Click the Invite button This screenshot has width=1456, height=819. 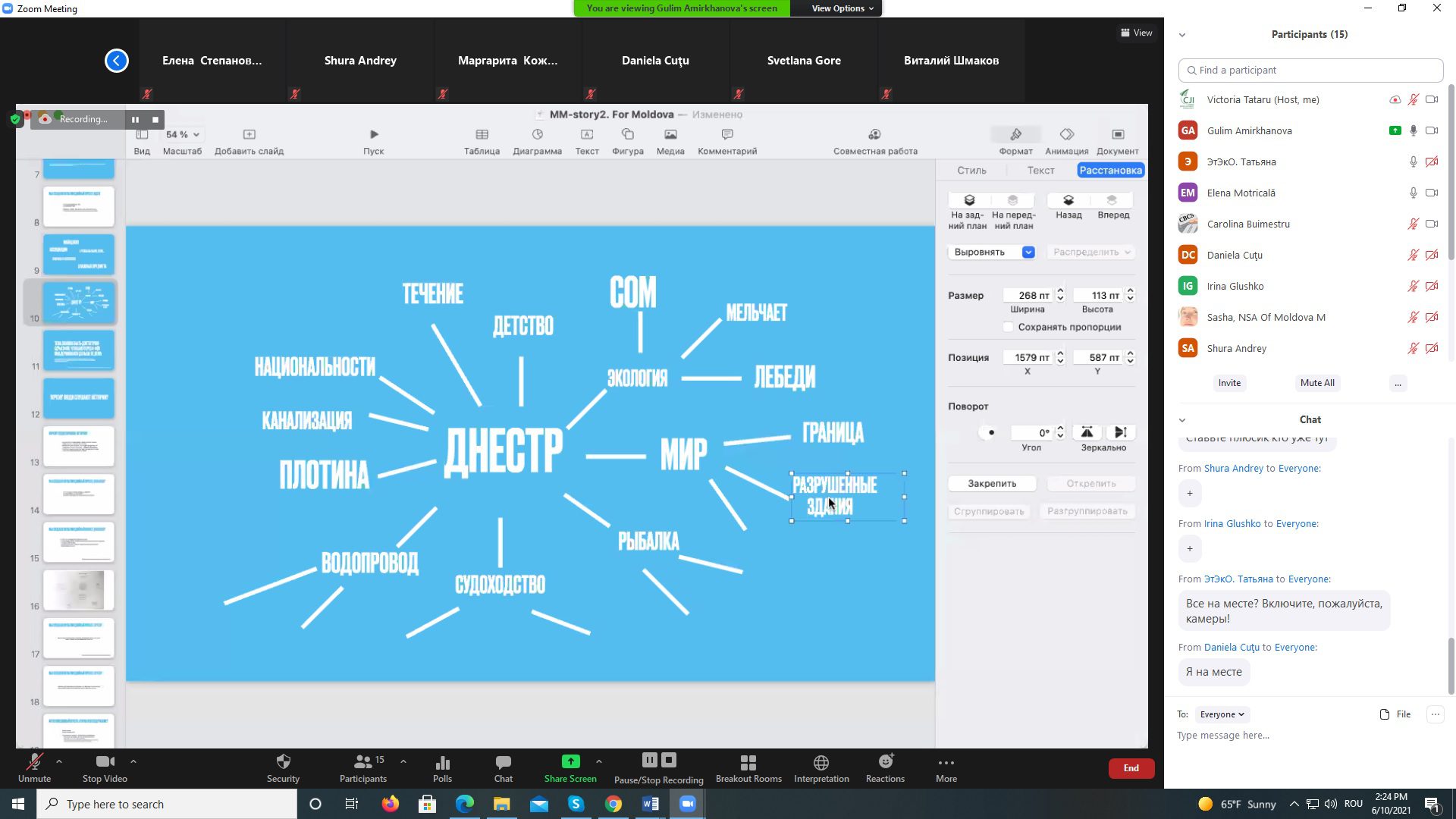pyautogui.click(x=1229, y=383)
